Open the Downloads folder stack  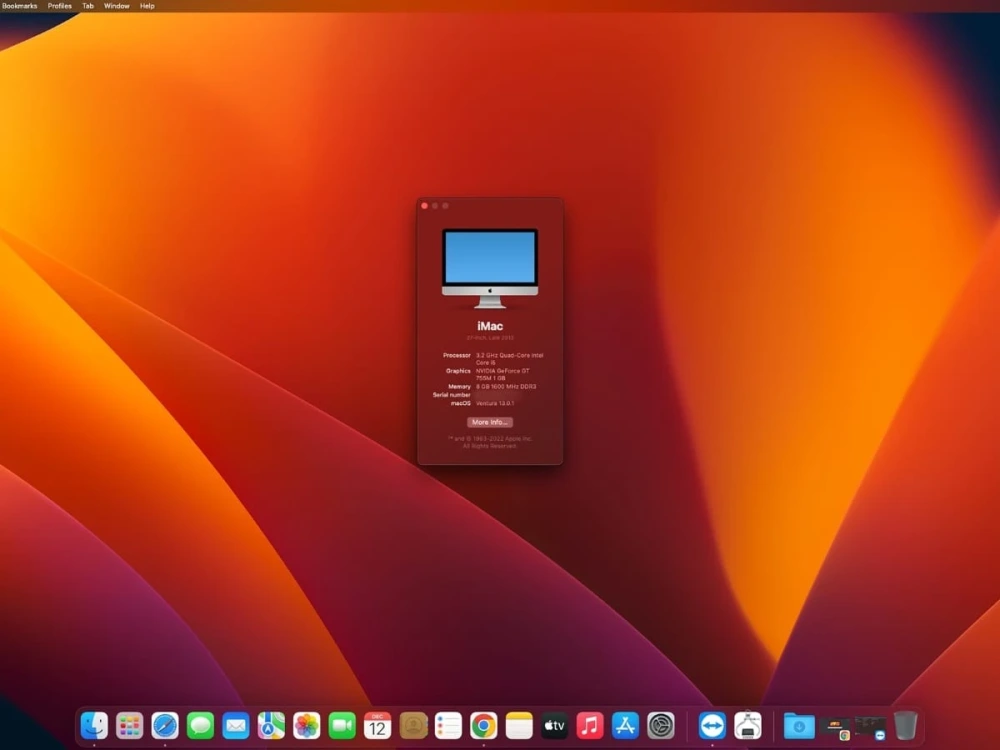pos(799,726)
